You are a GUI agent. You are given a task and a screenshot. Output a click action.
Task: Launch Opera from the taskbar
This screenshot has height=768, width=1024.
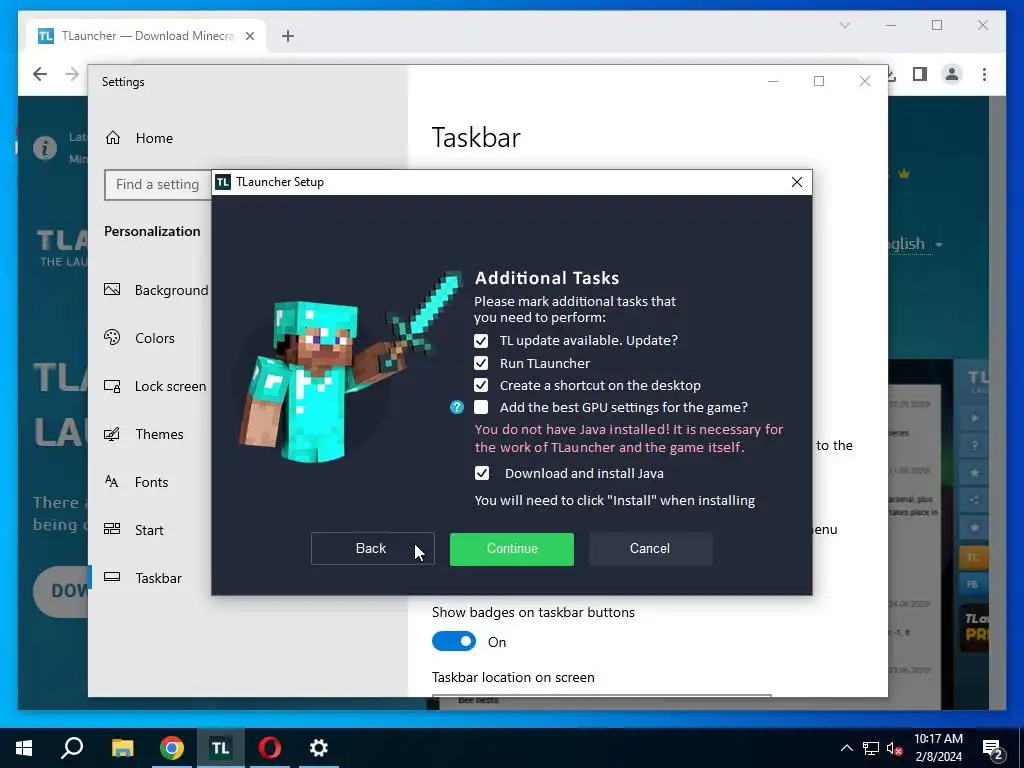[270, 748]
